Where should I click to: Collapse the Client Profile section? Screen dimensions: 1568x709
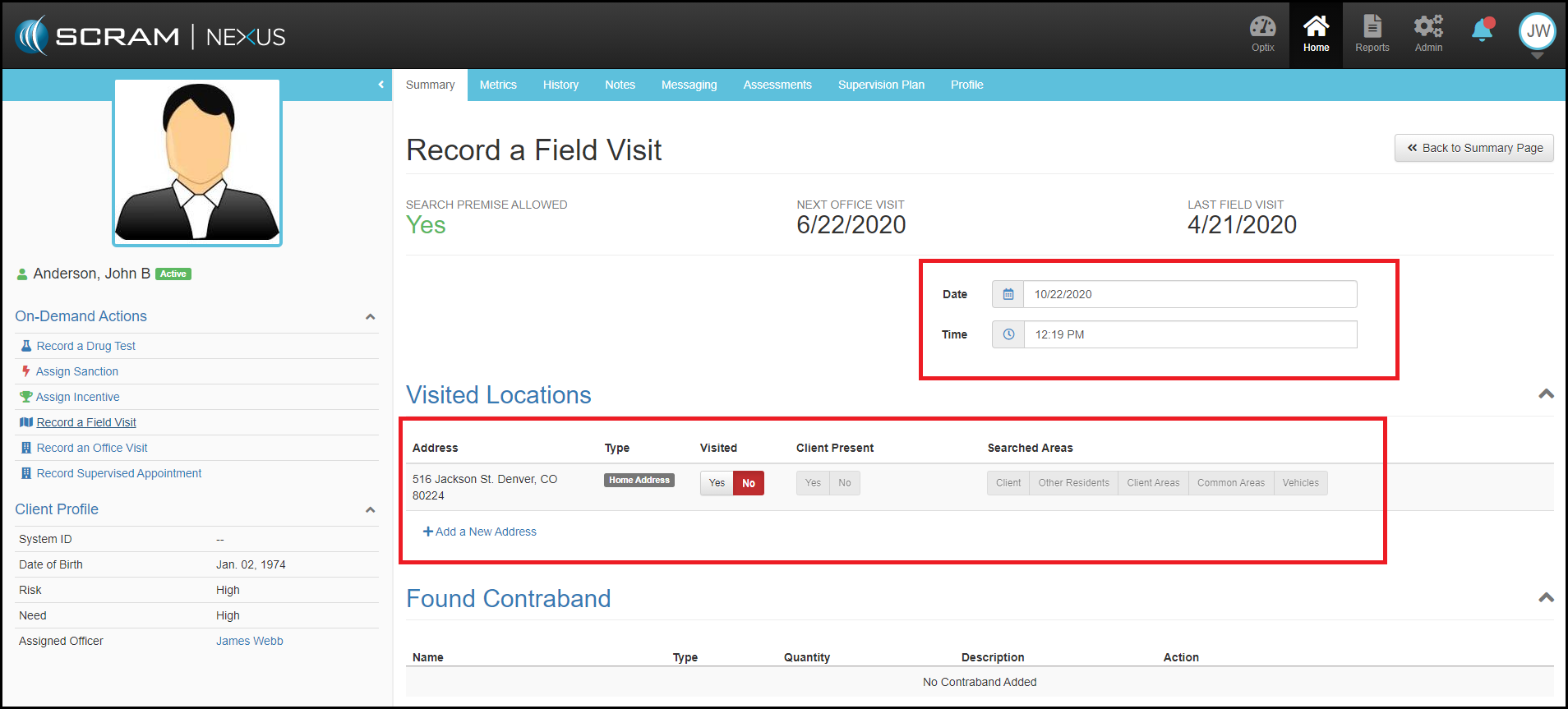(370, 510)
